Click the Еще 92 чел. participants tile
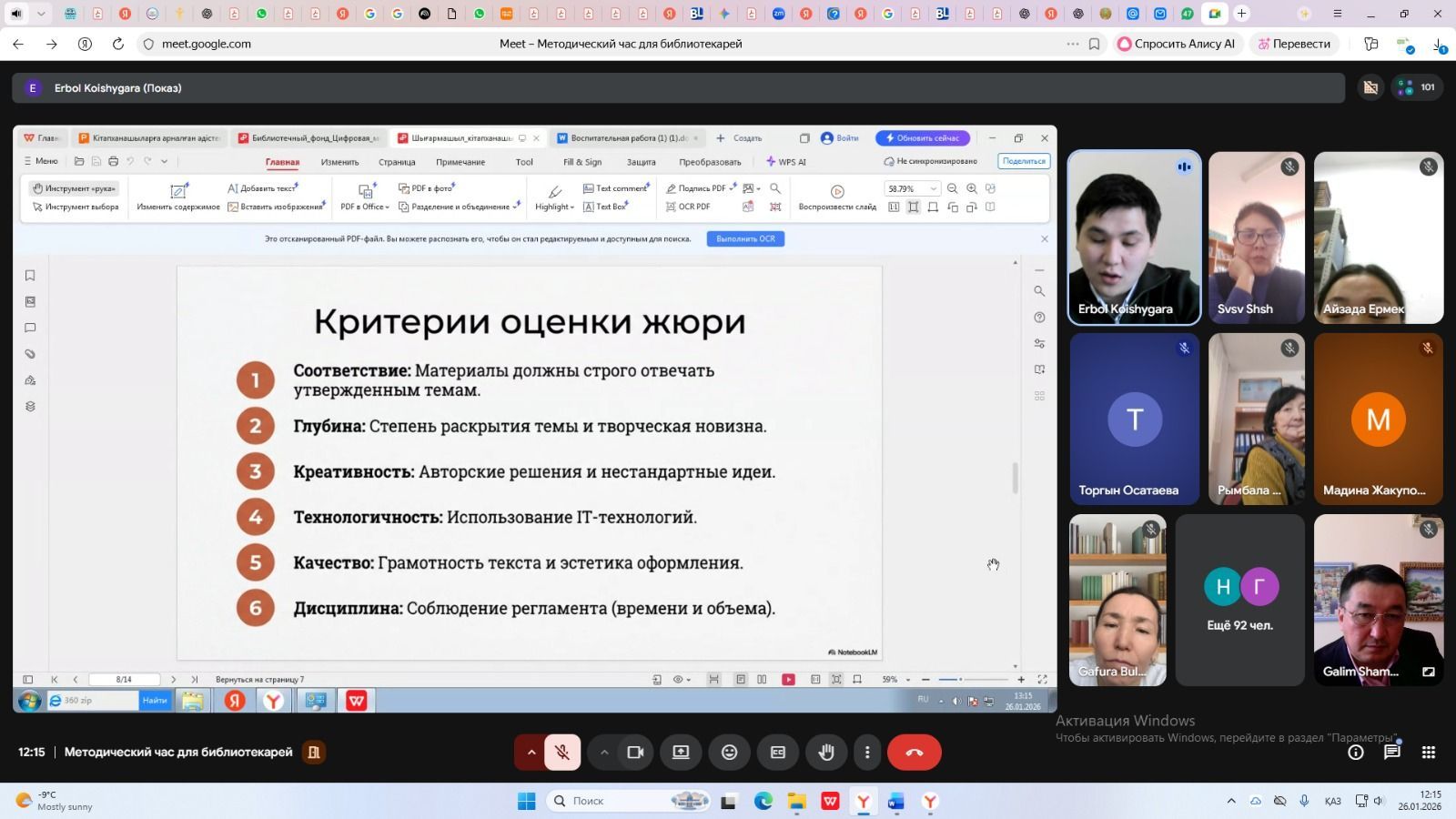The width and height of the screenshot is (1456, 819). pyautogui.click(x=1239, y=600)
